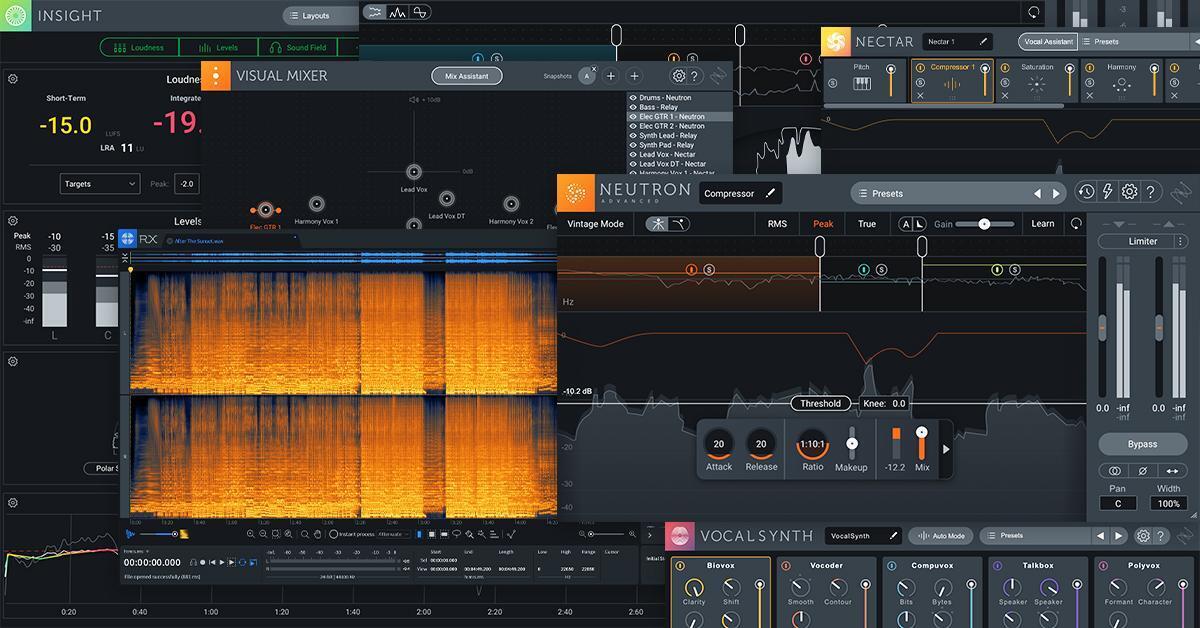Open Neutron settings gear

1129,193
